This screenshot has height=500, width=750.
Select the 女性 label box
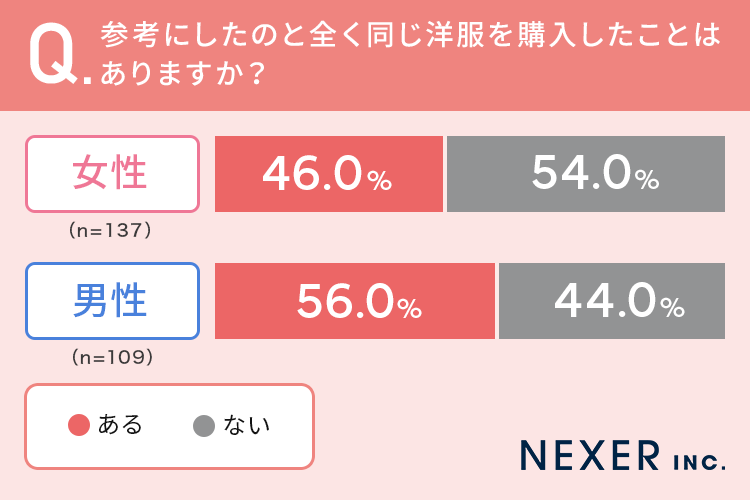[x=111, y=174]
